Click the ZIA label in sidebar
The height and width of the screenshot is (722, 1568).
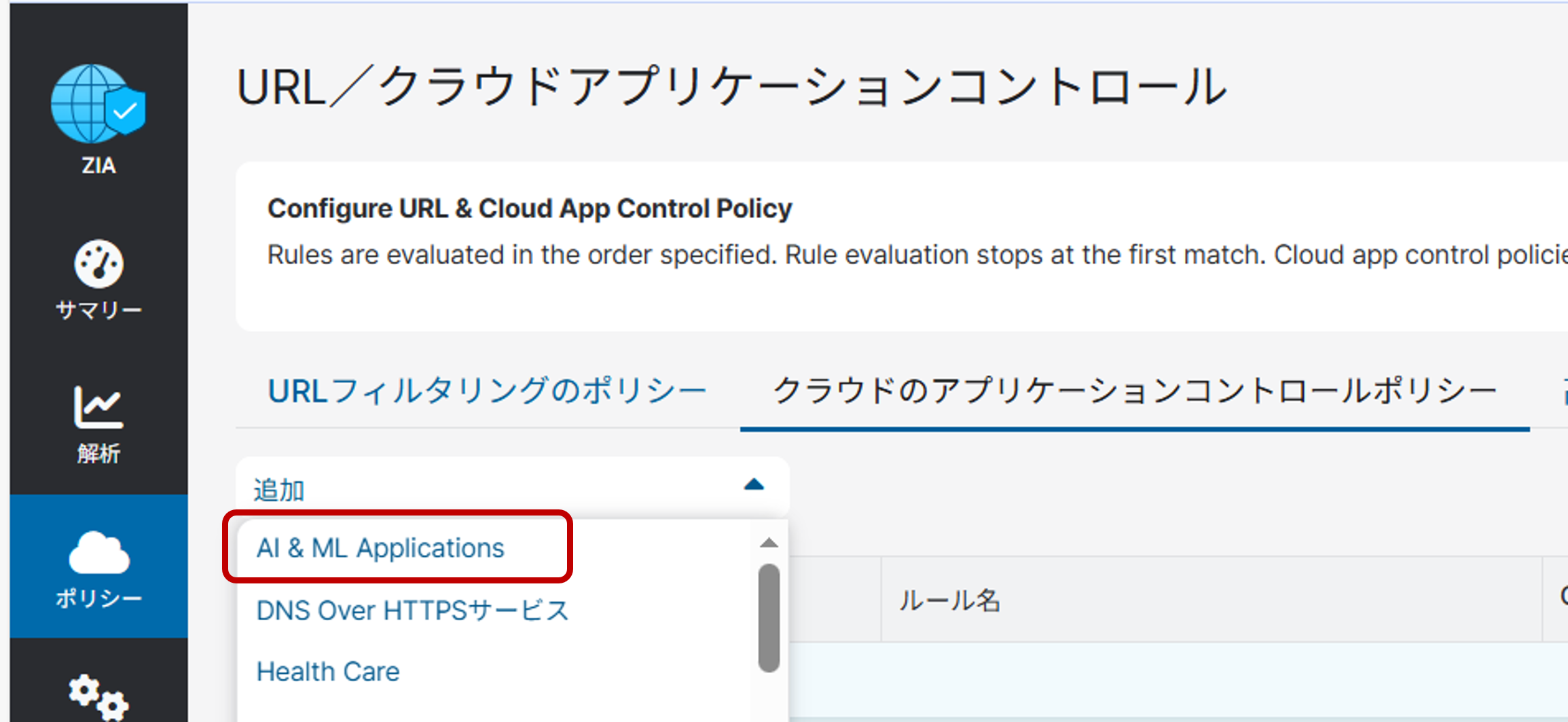(x=98, y=166)
